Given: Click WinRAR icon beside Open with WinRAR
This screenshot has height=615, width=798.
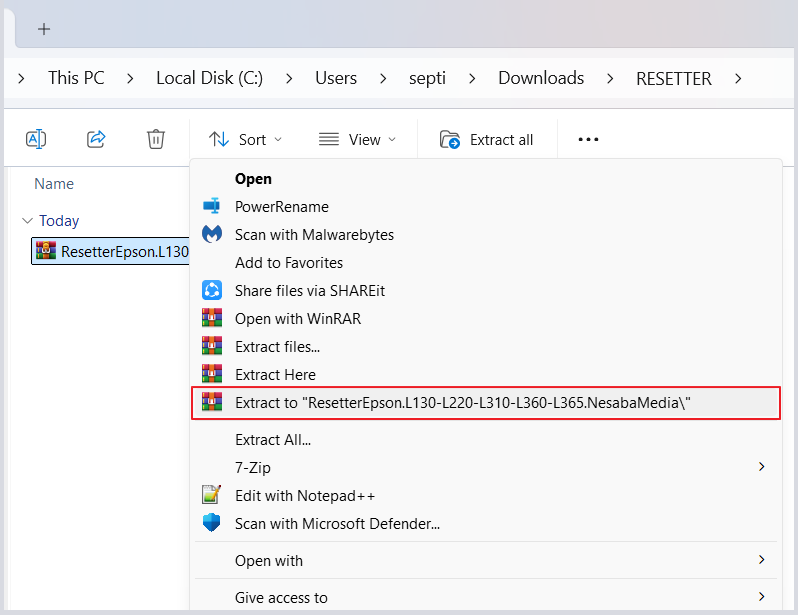Looking at the screenshot, I should 212,318.
